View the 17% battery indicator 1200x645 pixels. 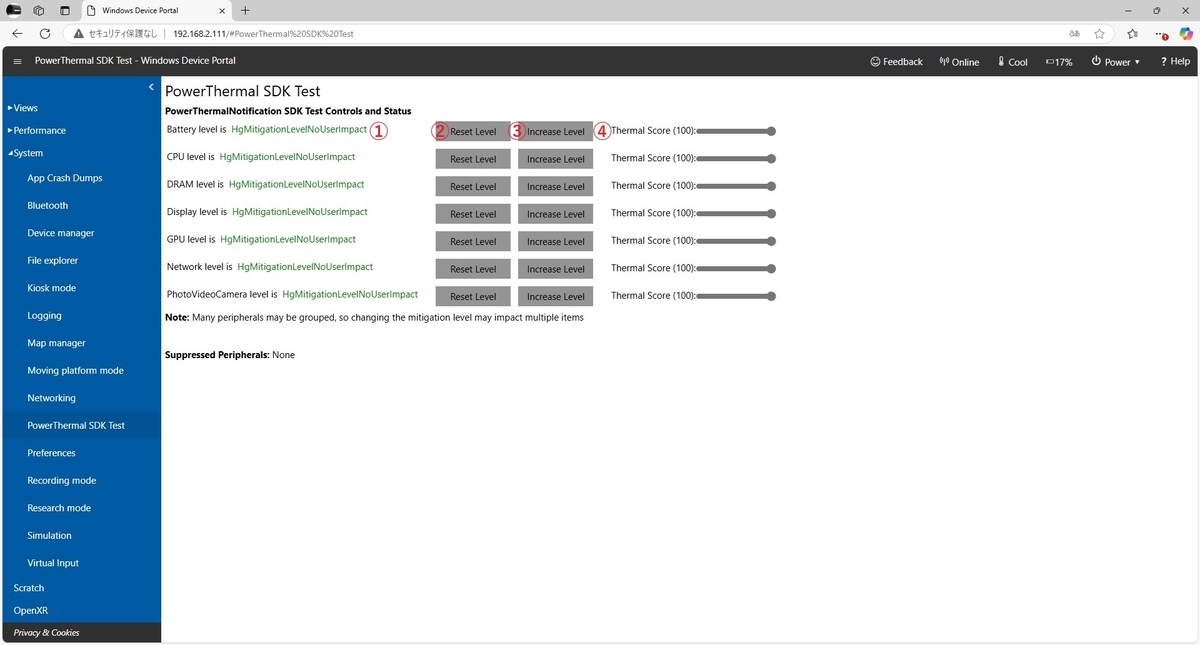click(1059, 61)
